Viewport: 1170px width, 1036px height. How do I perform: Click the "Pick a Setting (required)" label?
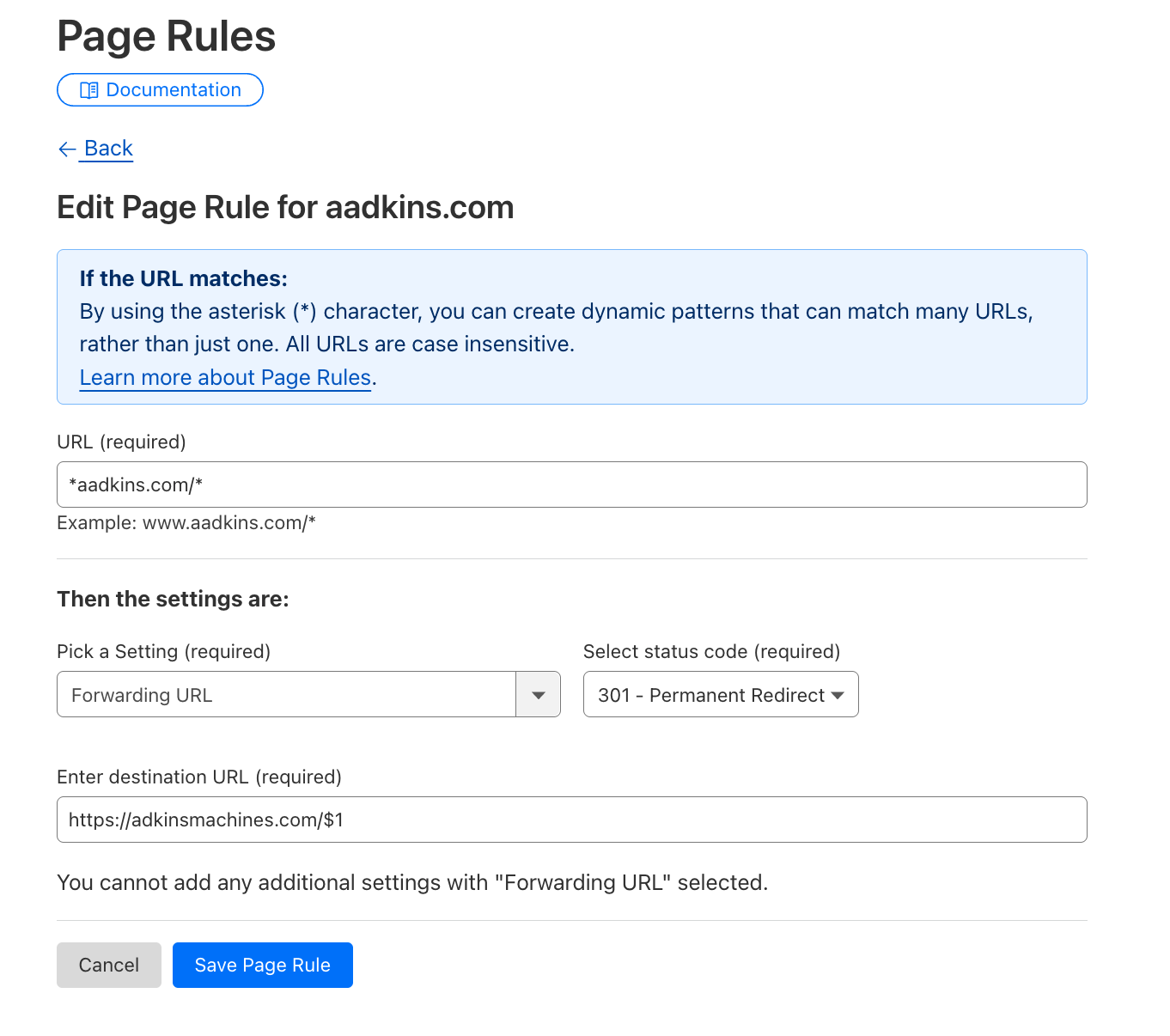click(163, 651)
